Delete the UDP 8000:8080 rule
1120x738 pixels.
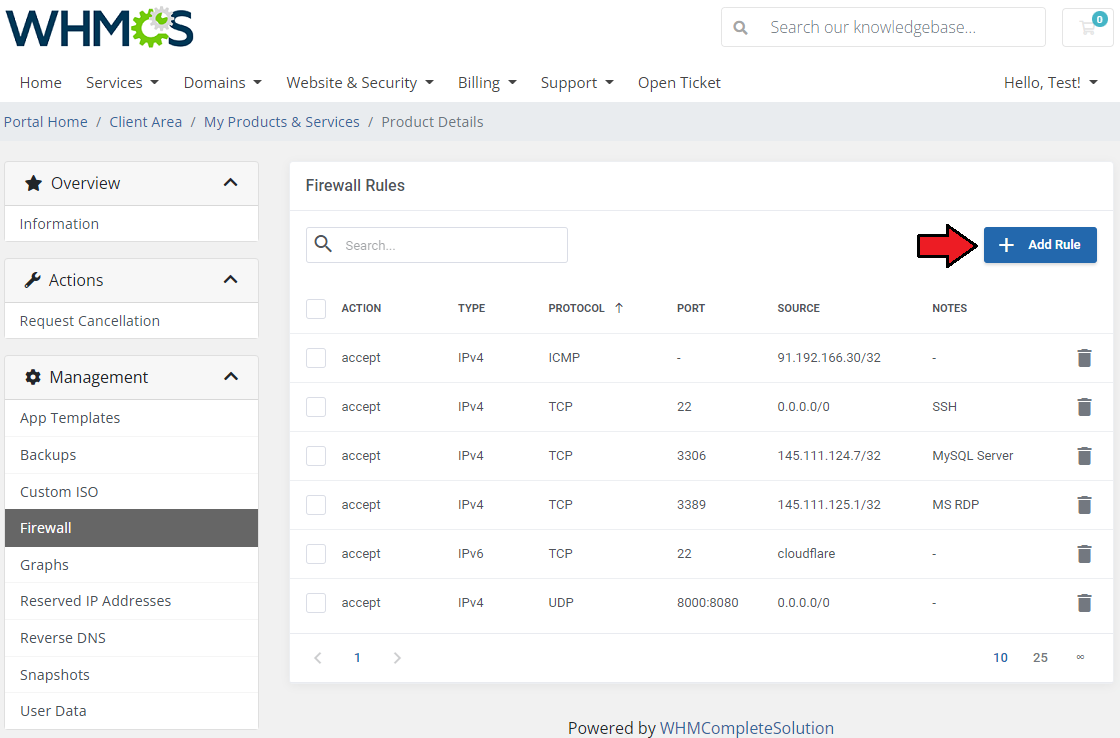tap(1084, 603)
